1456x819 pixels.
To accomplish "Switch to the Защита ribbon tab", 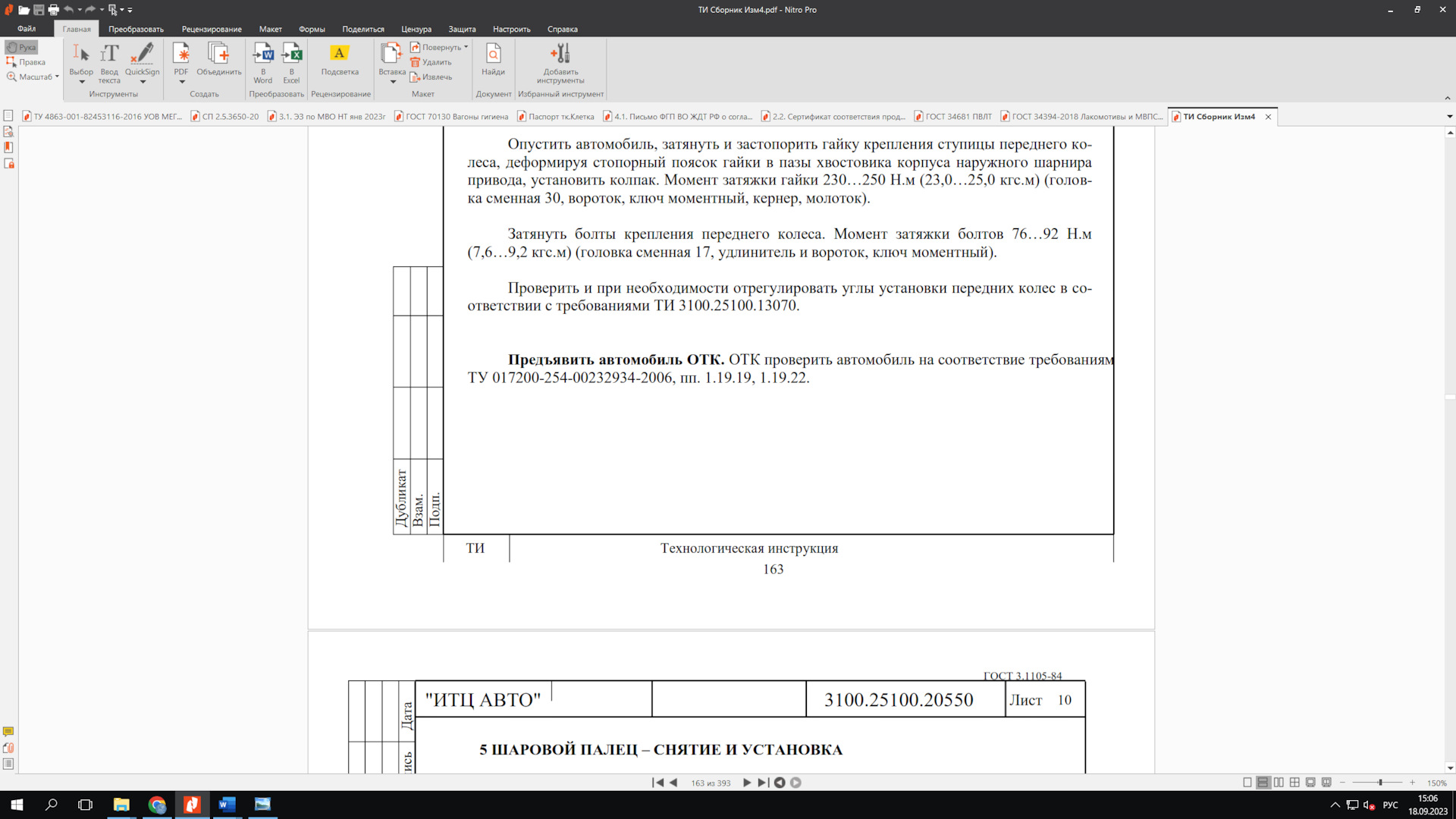I will [x=462, y=29].
